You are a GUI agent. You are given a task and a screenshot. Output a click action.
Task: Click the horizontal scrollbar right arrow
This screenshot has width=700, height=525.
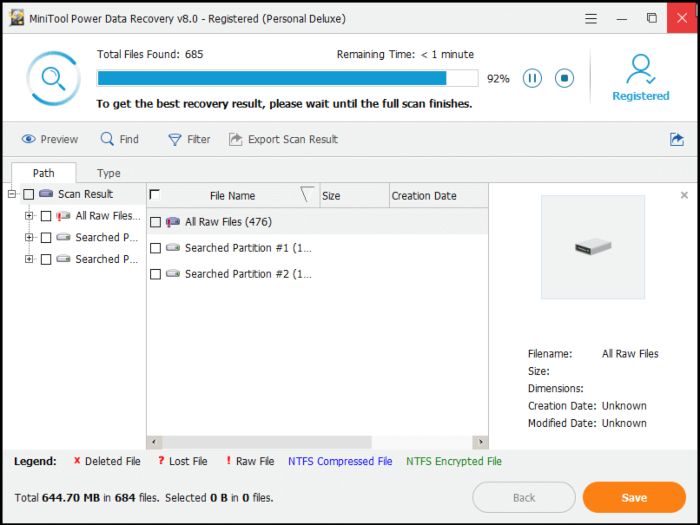tap(480, 442)
